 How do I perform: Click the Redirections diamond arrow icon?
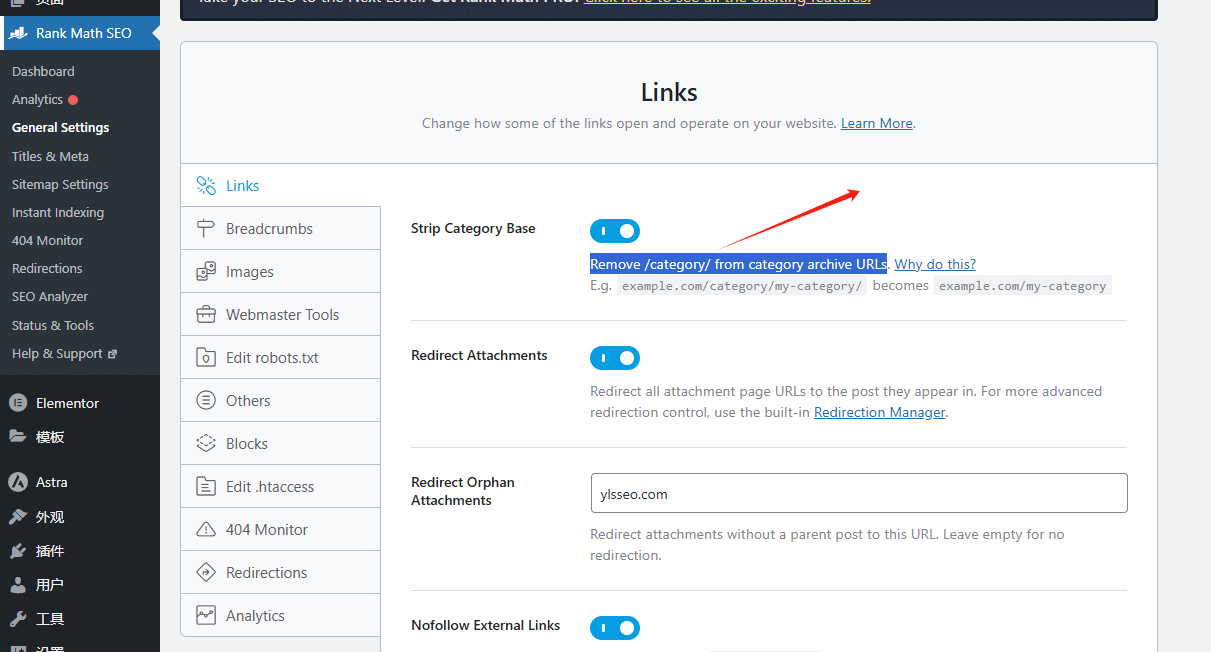(206, 572)
